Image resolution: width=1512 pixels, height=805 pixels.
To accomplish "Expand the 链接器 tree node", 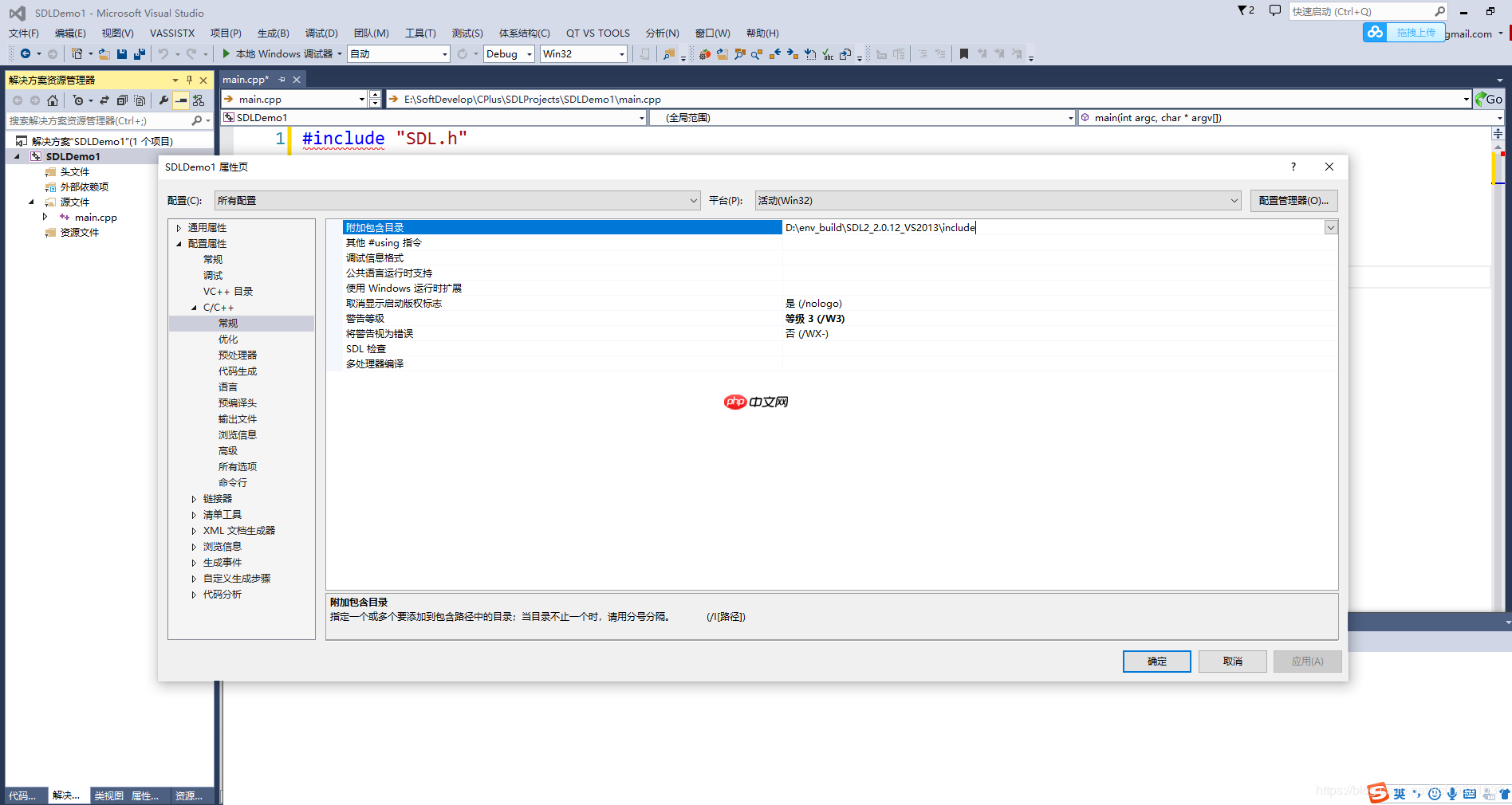I will 194,498.
